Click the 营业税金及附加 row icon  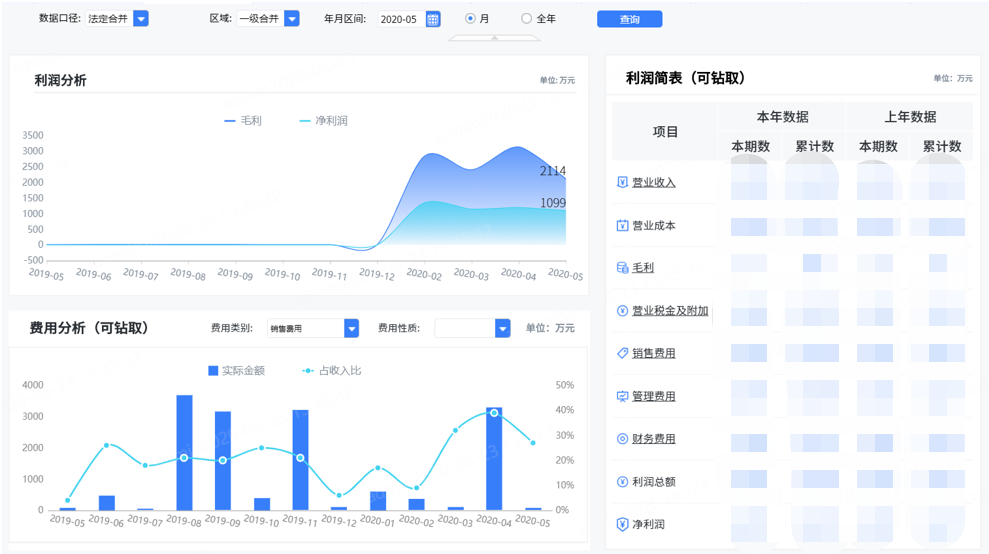(x=622, y=310)
